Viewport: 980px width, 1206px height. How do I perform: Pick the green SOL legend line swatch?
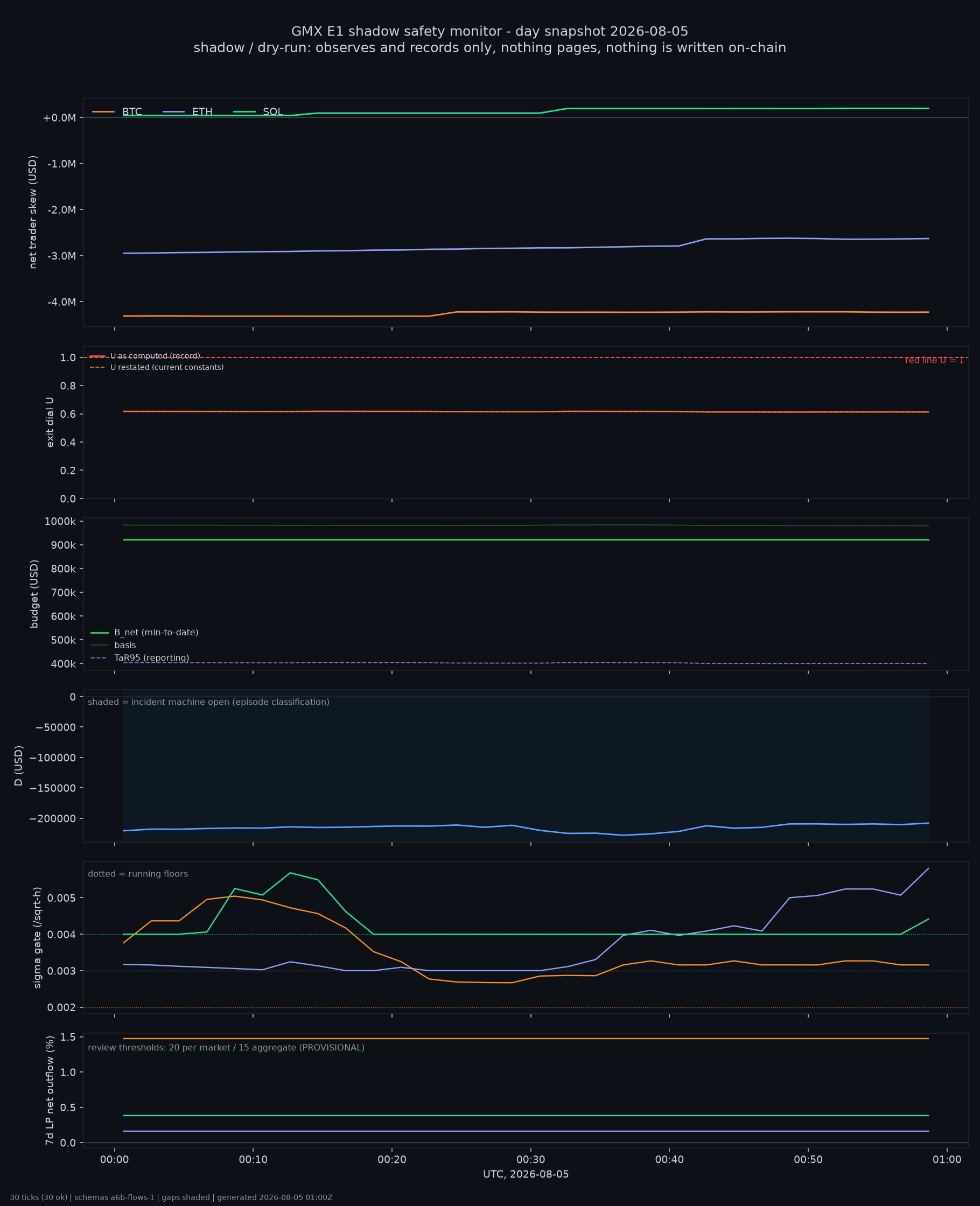pos(244,112)
